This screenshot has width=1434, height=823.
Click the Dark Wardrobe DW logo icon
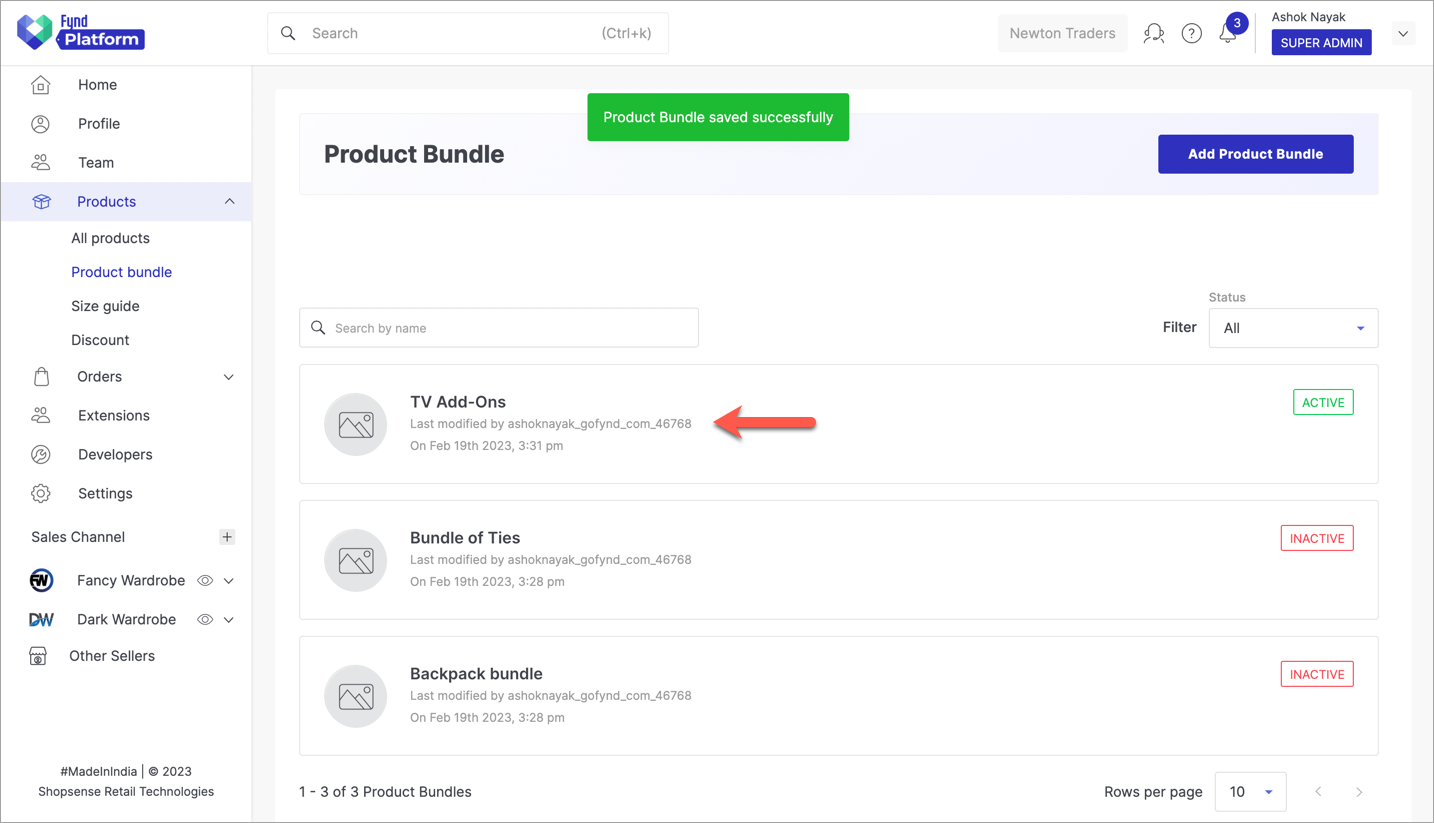coord(41,620)
